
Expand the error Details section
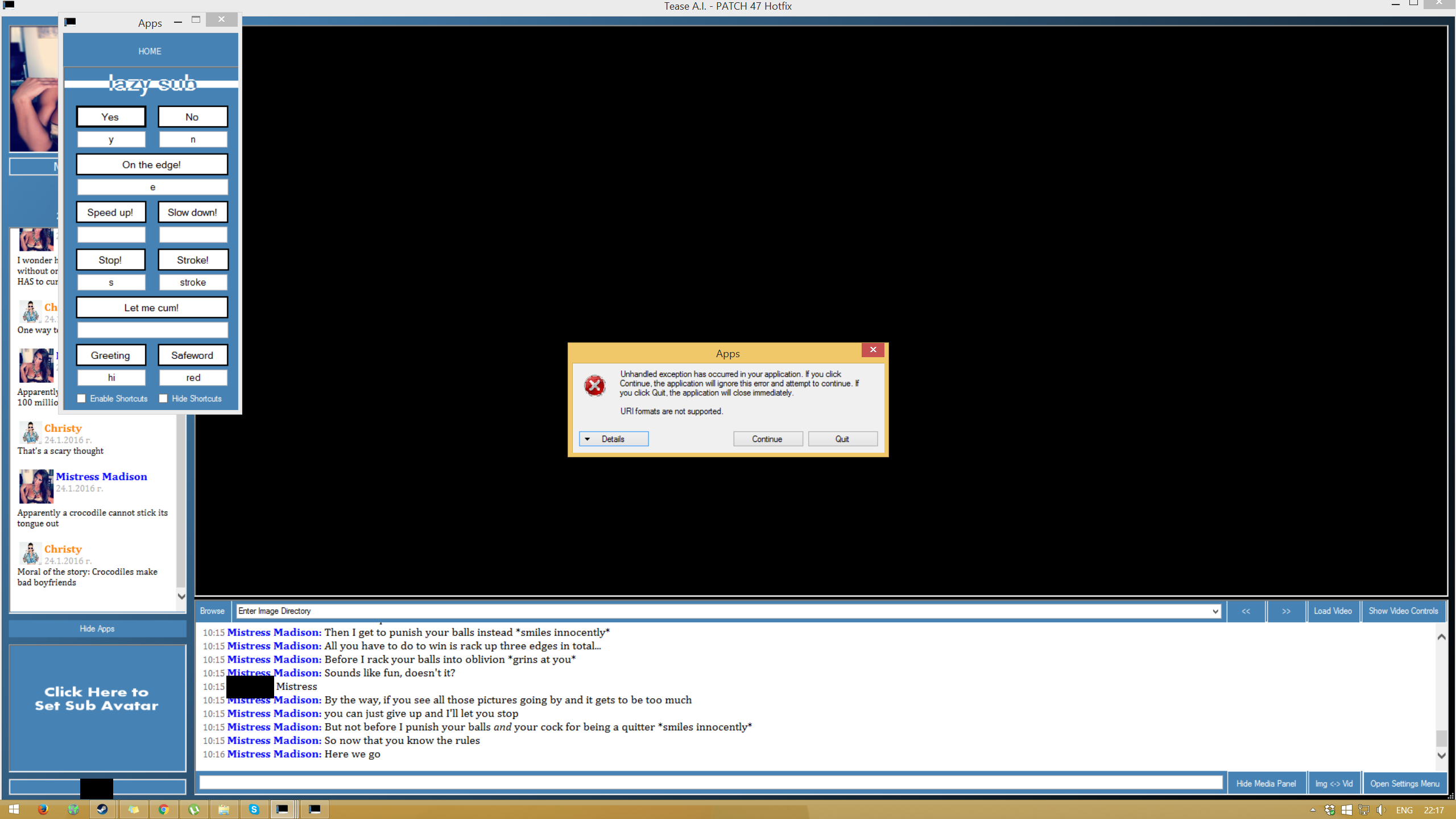point(614,439)
